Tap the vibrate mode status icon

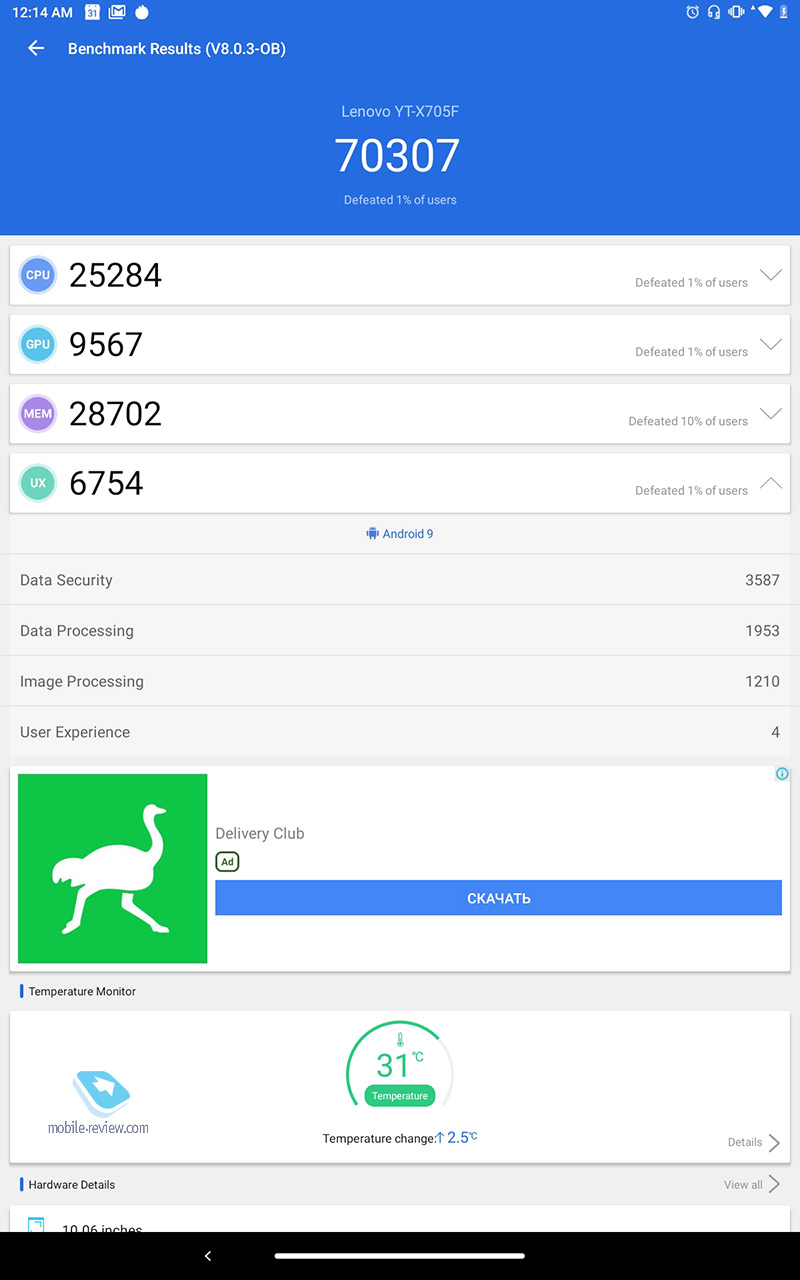click(x=737, y=12)
